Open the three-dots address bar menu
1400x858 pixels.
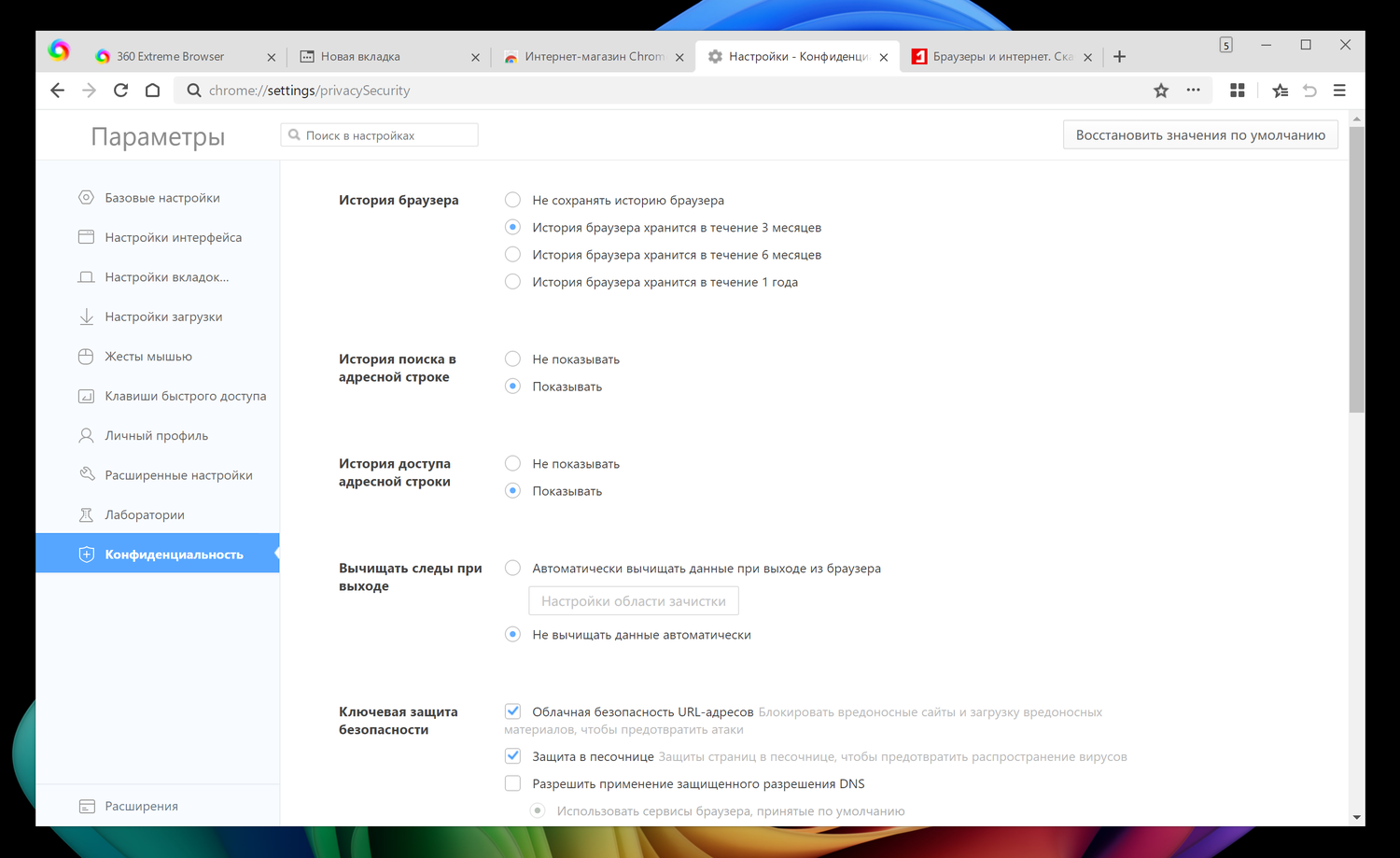coord(1194,91)
